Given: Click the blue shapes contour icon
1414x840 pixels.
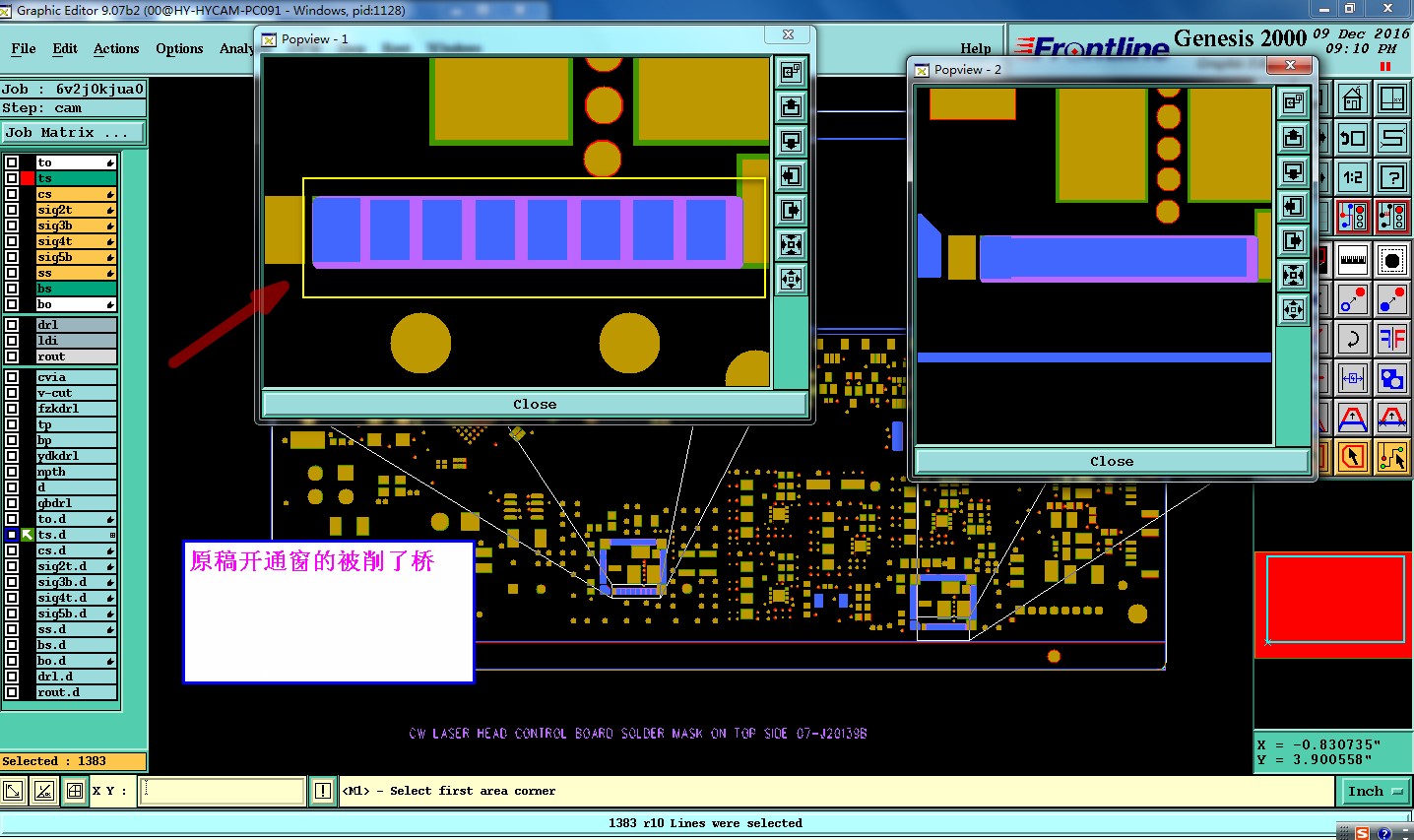Looking at the screenshot, I should tap(1392, 378).
